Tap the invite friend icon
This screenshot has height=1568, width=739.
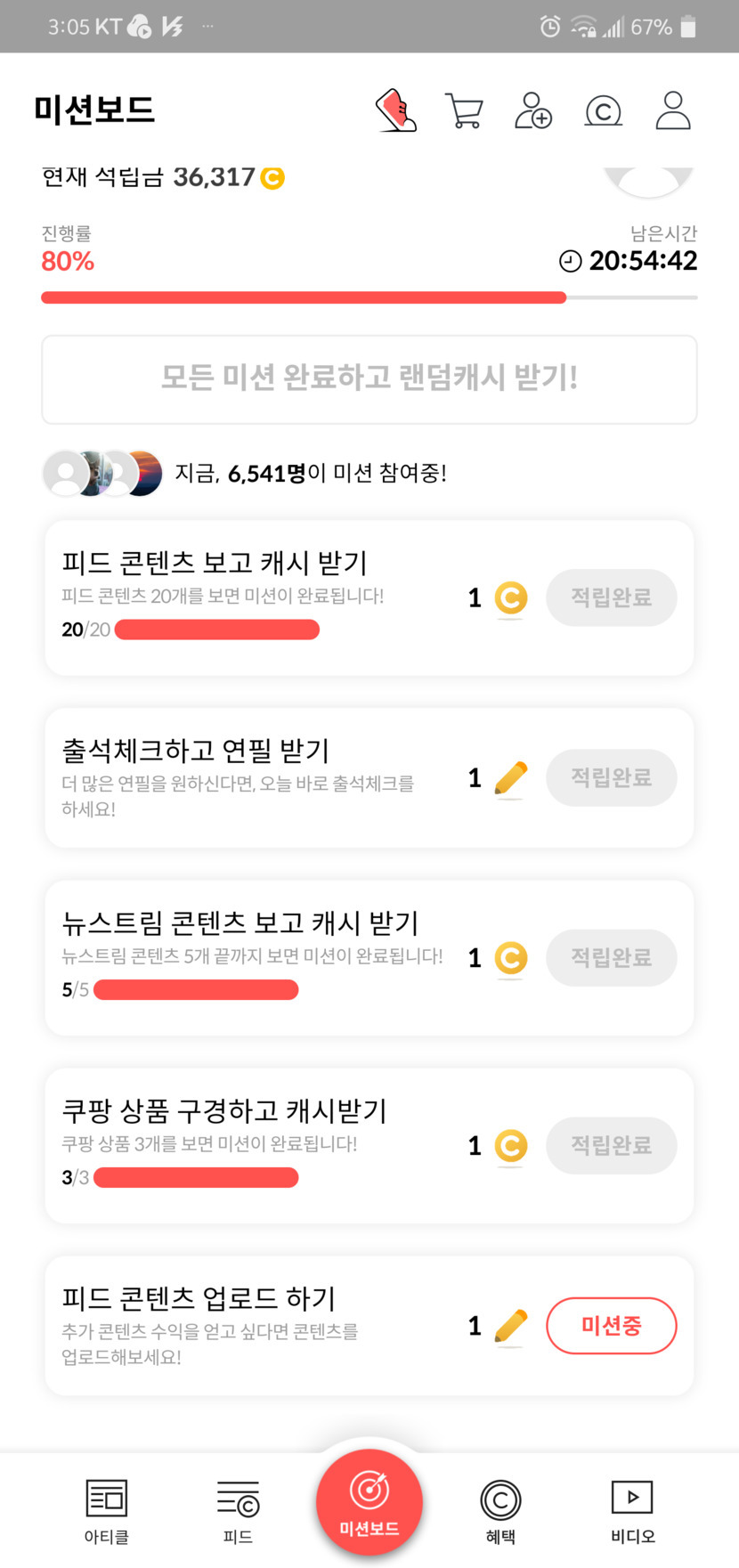pyautogui.click(x=533, y=111)
